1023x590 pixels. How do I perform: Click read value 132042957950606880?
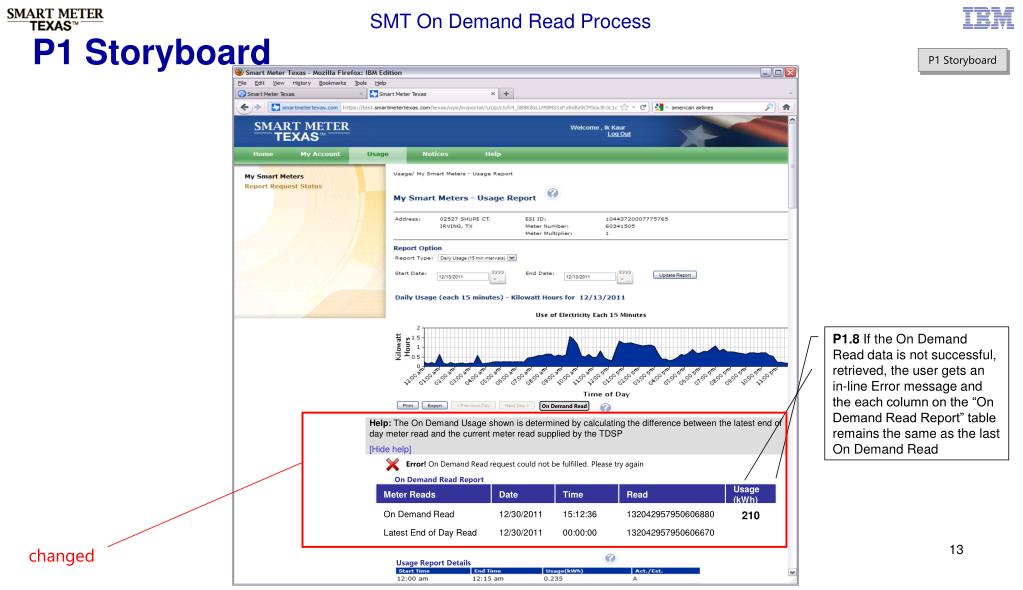tap(671, 514)
